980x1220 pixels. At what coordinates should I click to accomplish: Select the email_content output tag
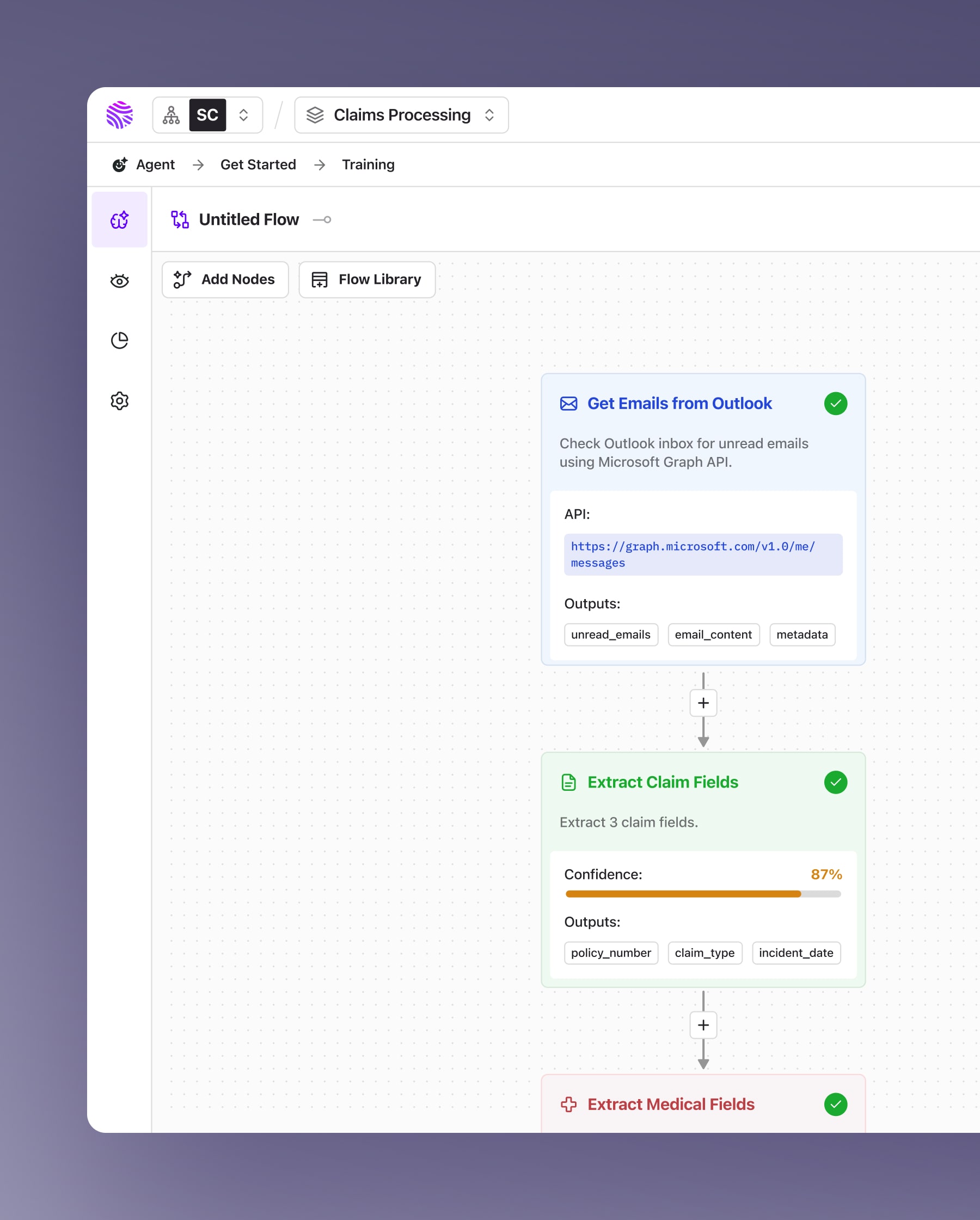714,635
